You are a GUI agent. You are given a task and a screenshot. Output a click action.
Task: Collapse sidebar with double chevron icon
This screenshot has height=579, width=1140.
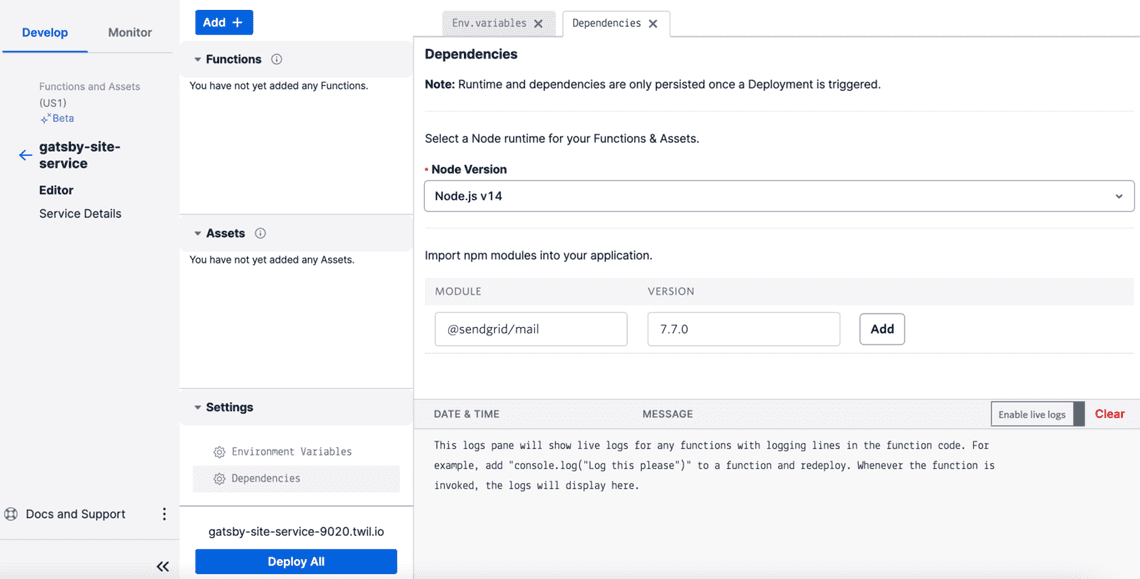[x=163, y=566]
